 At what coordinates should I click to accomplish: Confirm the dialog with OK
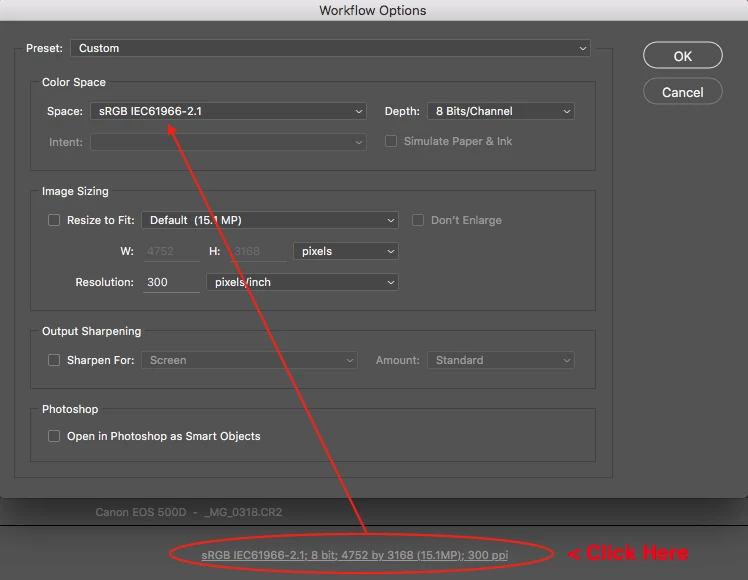(683, 56)
